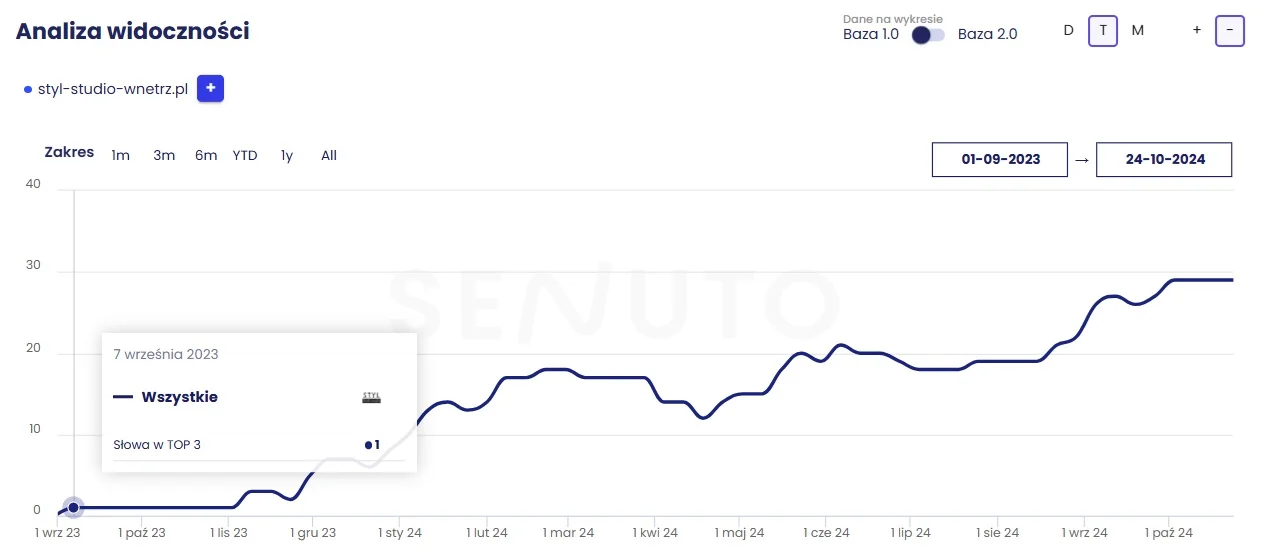Toggle Baza 1.0 / Baza 2.0 switch
Viewport: 1274px width, 556px height.
pos(928,34)
